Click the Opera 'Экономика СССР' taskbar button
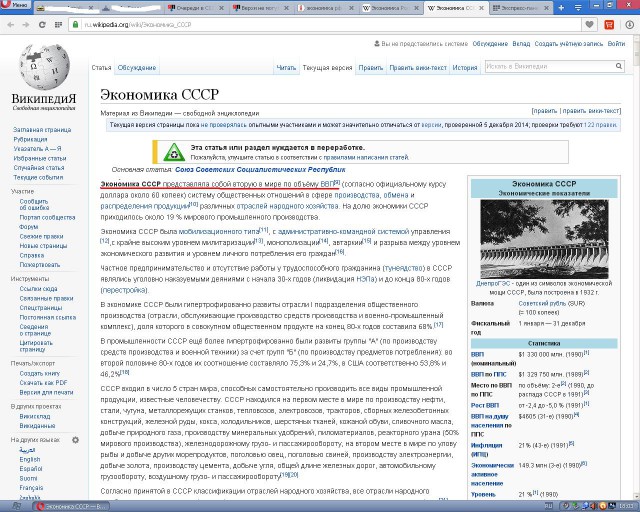 coord(71,506)
